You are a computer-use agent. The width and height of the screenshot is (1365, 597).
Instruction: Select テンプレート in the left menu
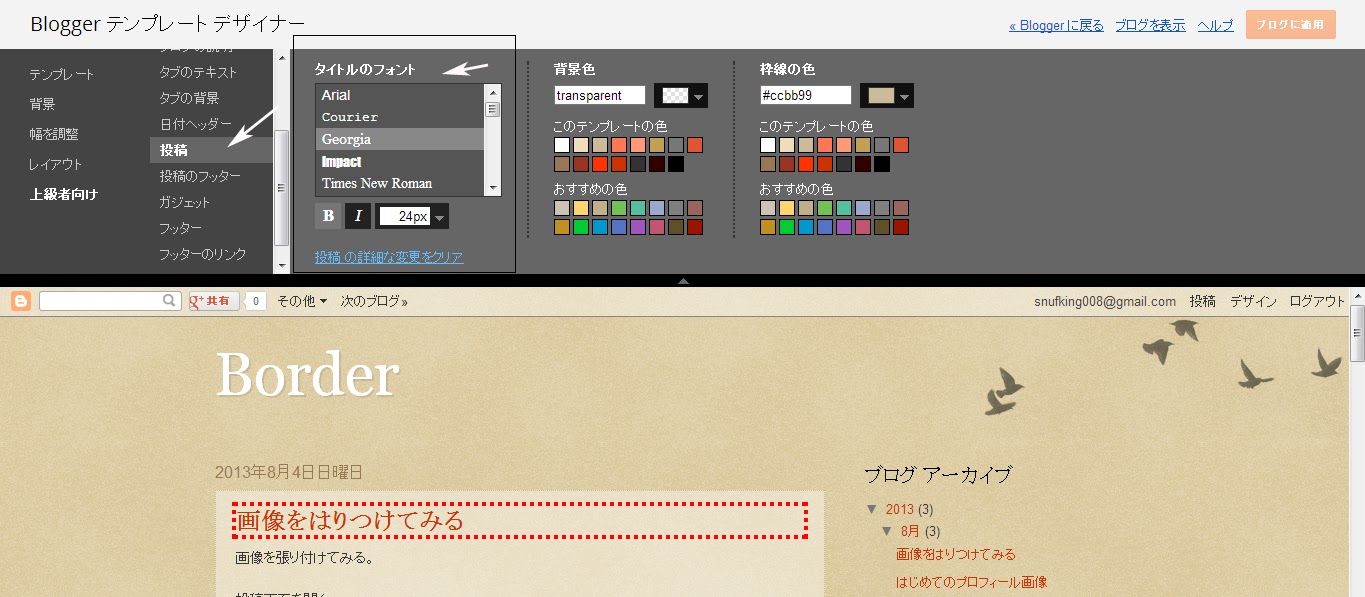[x=62, y=74]
